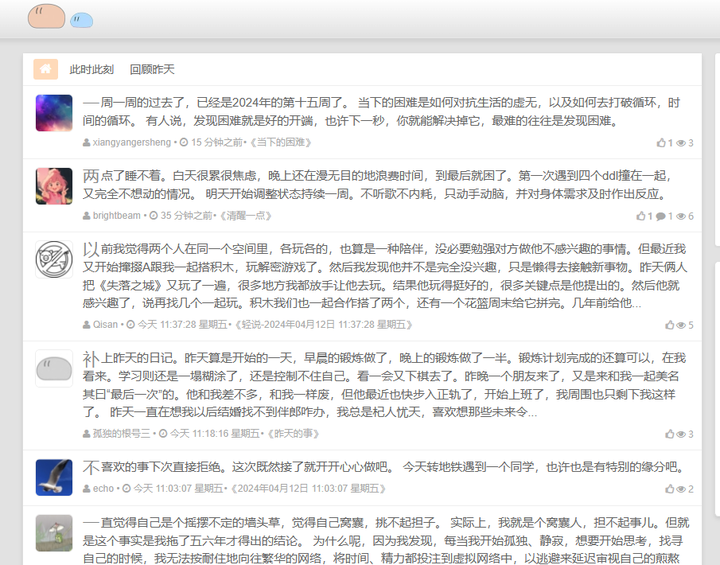This screenshot has height=565, width=720.
Task: Open author link xiangyangersheng
Action: click(x=132, y=142)
